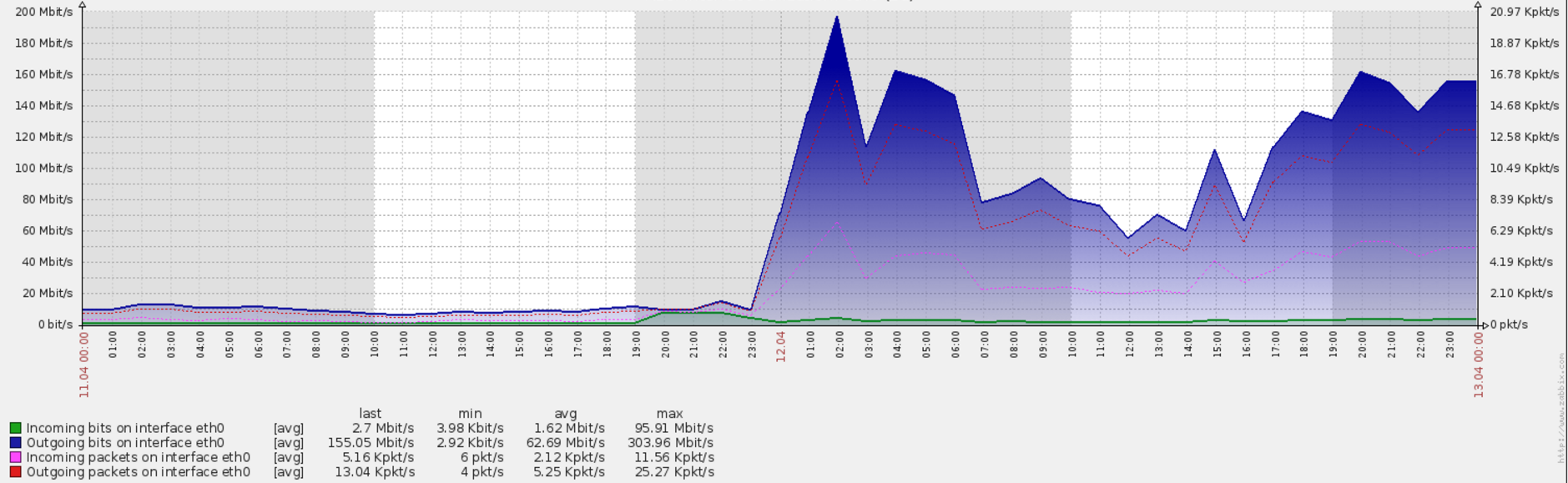1568x483 pixels.
Task: Click the '180 Mbit/s' left axis label
Action: click(x=44, y=43)
